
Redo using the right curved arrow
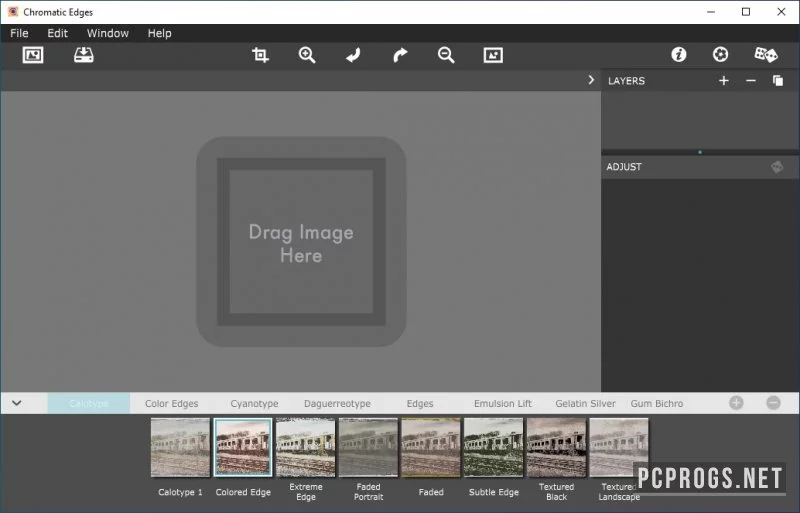(x=401, y=55)
